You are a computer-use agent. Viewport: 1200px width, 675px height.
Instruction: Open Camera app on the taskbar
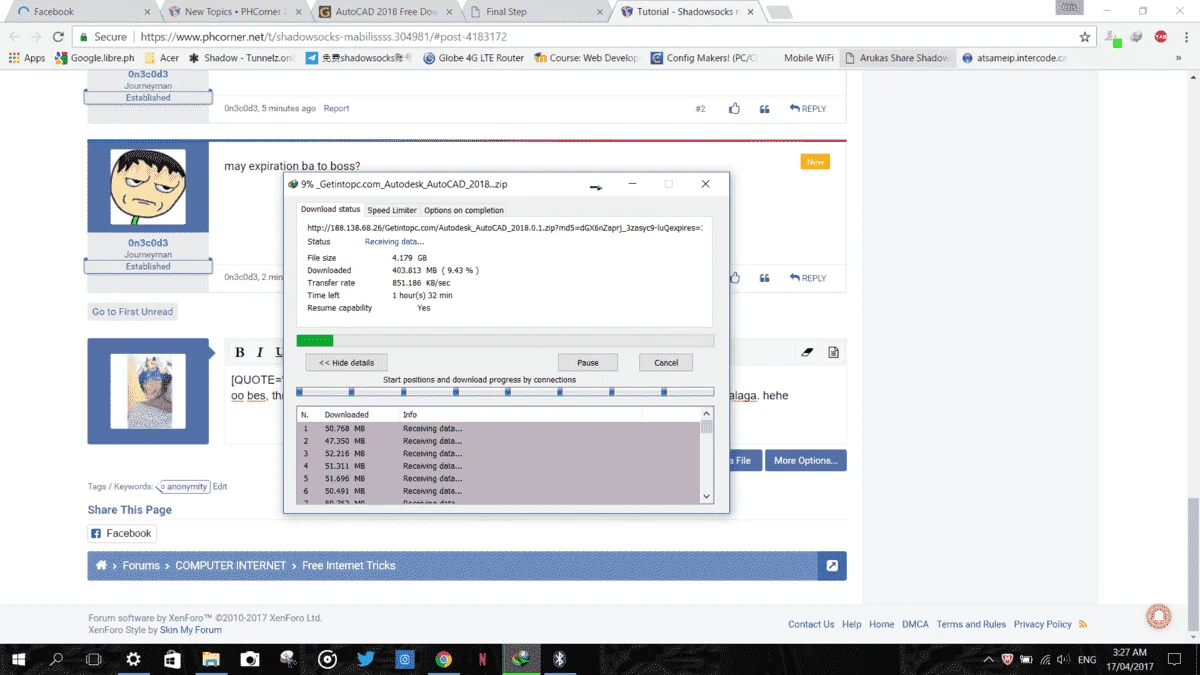pos(249,659)
